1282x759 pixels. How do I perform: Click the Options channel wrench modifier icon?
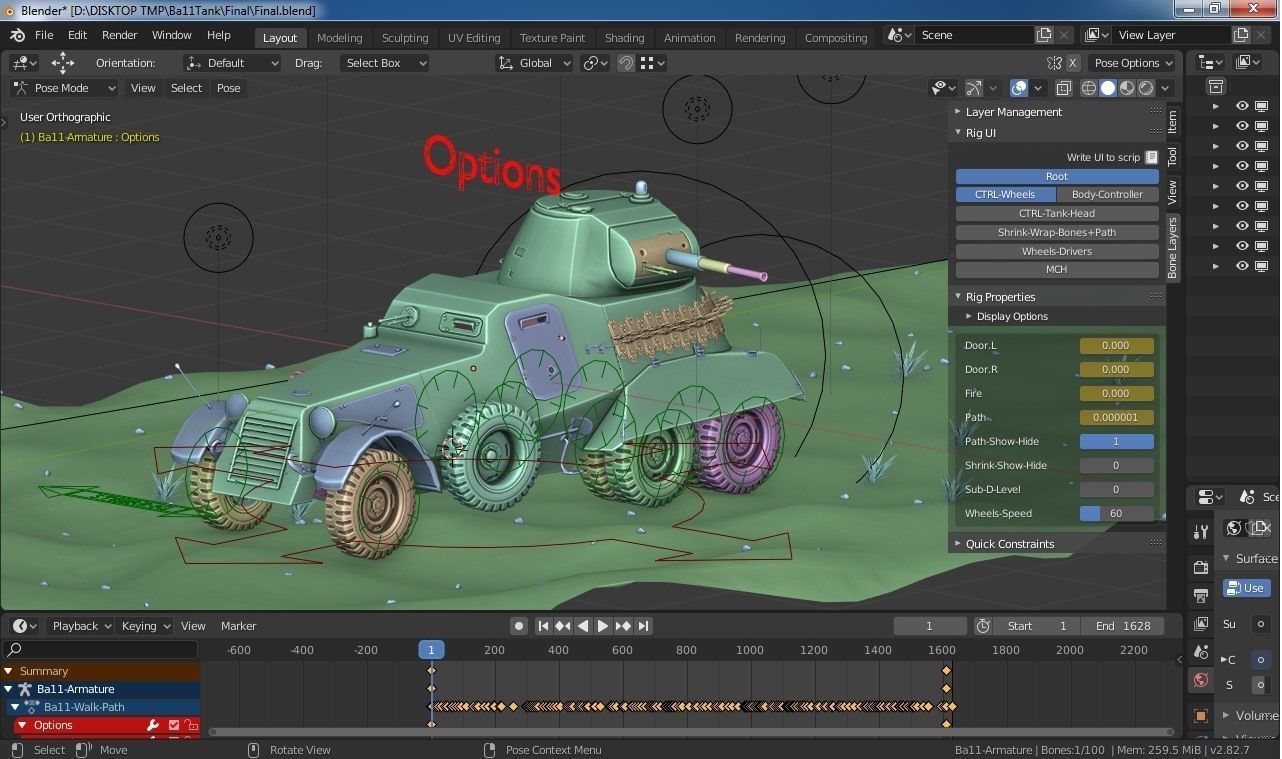pyautogui.click(x=153, y=725)
